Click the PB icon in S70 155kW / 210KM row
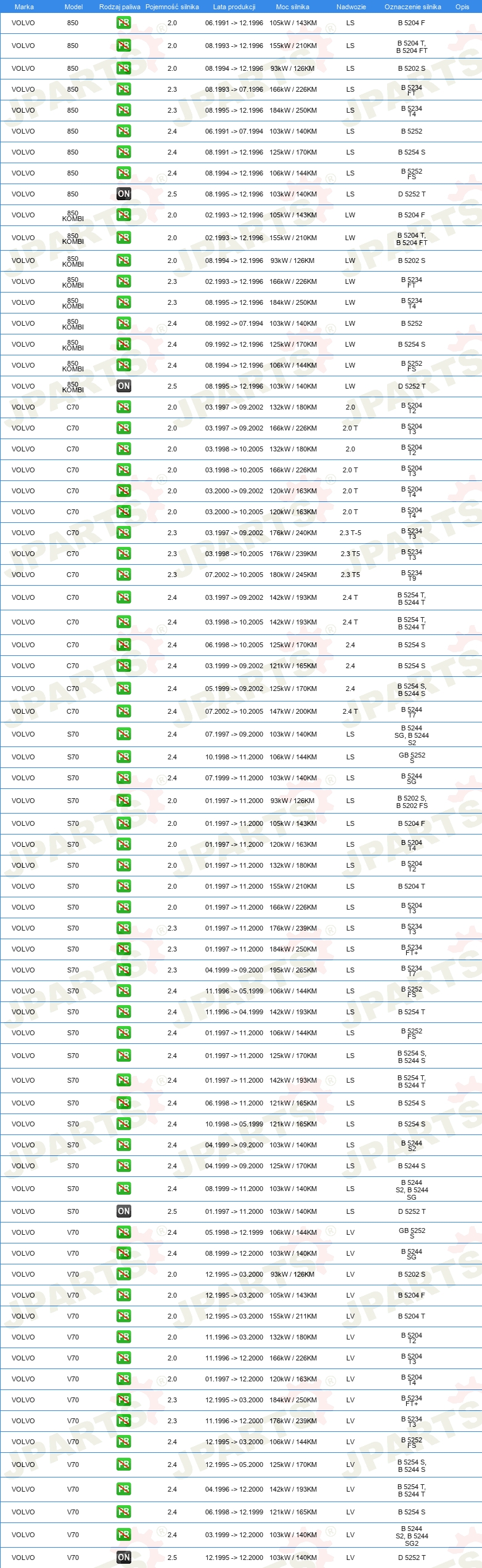This screenshot has width=482, height=1568. [124, 886]
